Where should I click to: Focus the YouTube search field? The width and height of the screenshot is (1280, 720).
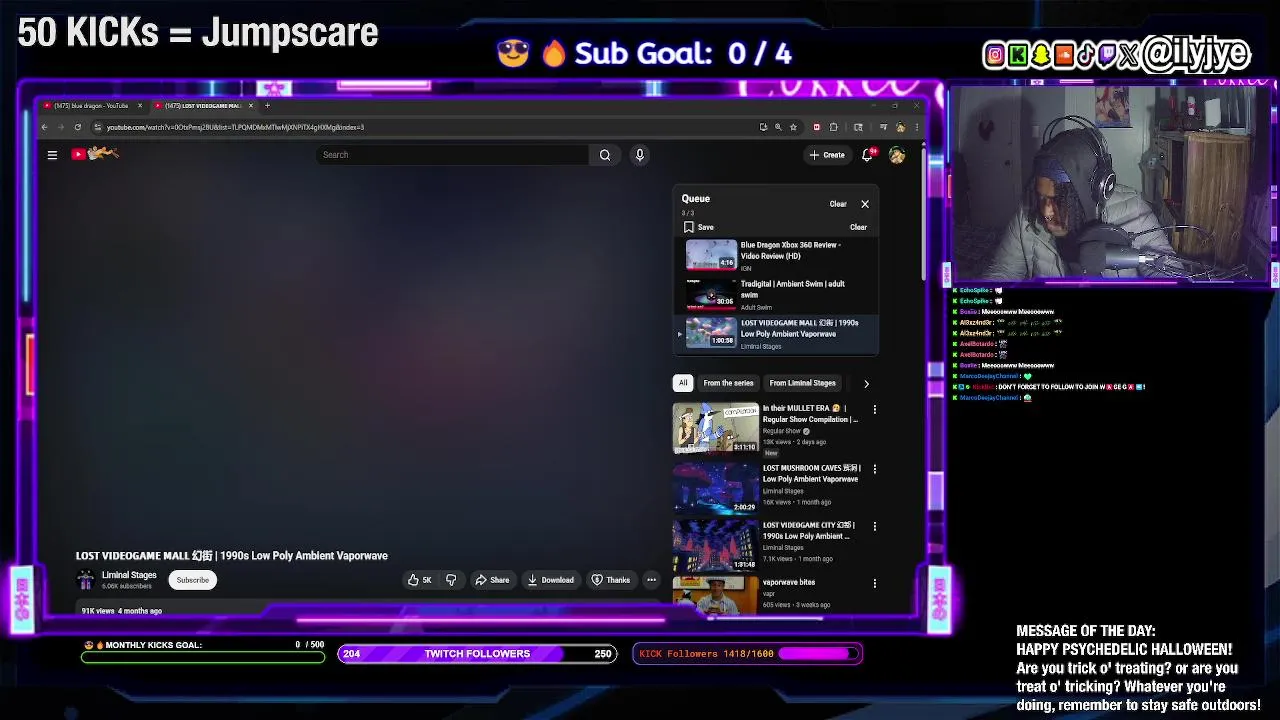tap(453, 155)
